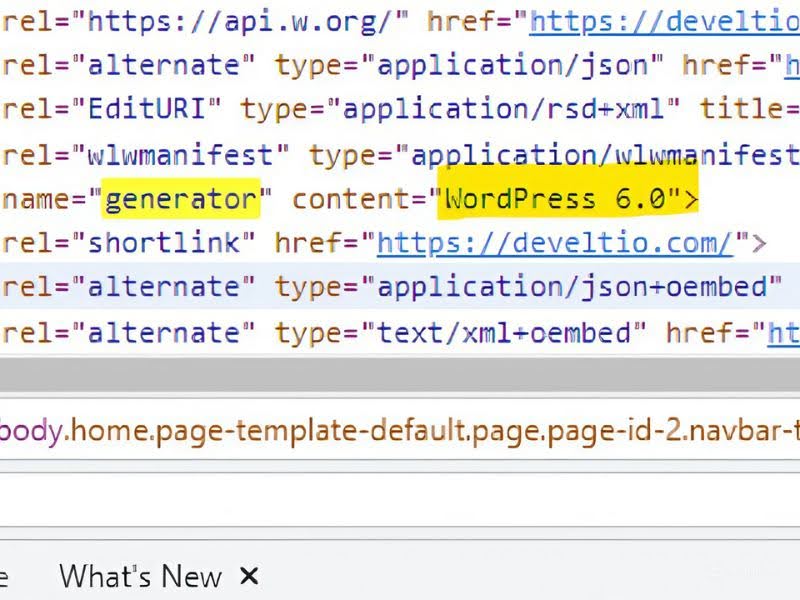Switch to the What's New tab
This screenshot has height=600, width=800.
(x=140, y=576)
